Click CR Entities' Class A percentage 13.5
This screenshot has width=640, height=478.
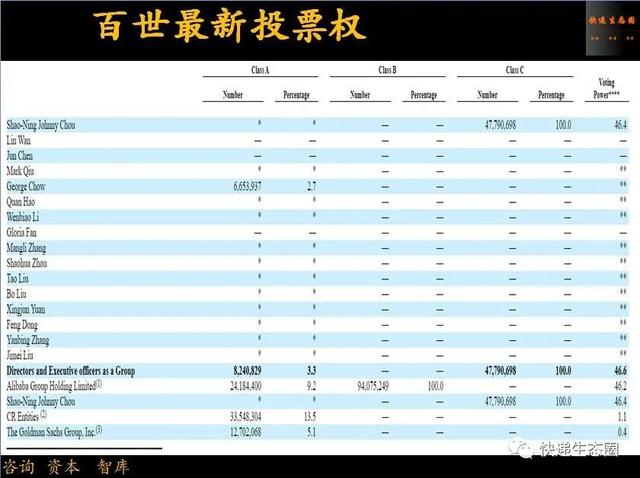tap(310, 417)
